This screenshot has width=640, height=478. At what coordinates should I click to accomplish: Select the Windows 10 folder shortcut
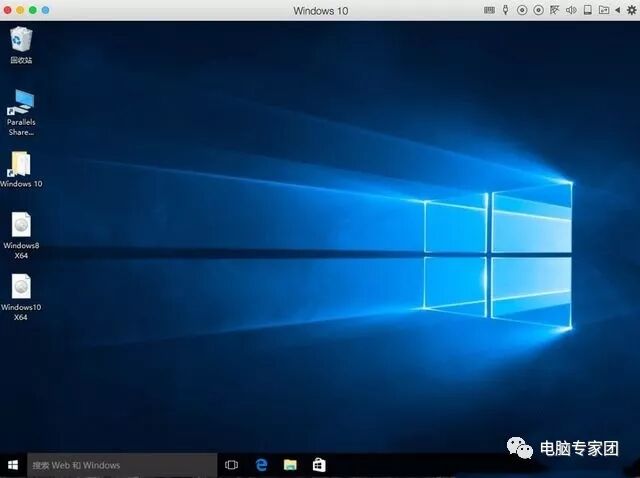pos(21,170)
